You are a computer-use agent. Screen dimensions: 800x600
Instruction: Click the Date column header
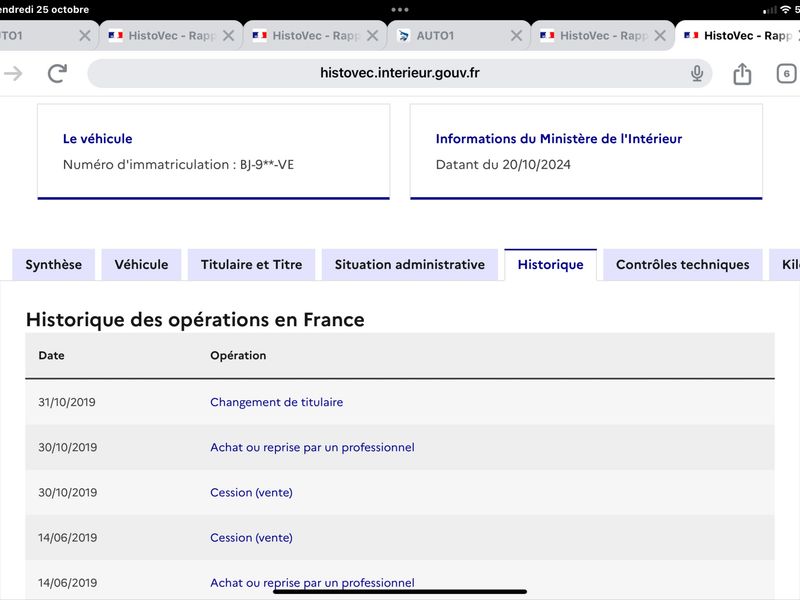[52, 356]
